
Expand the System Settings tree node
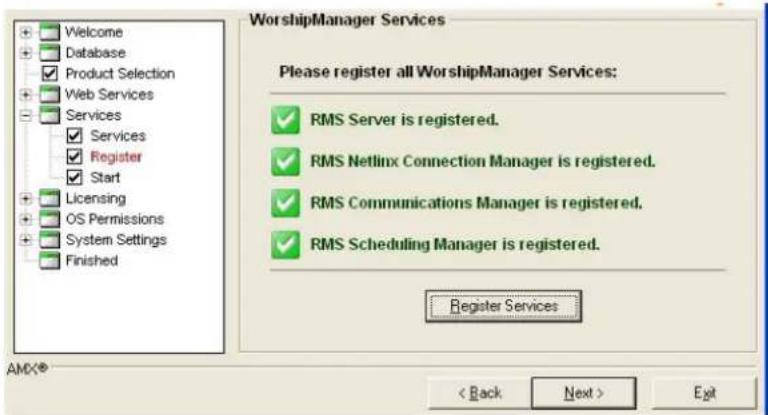[26, 240]
